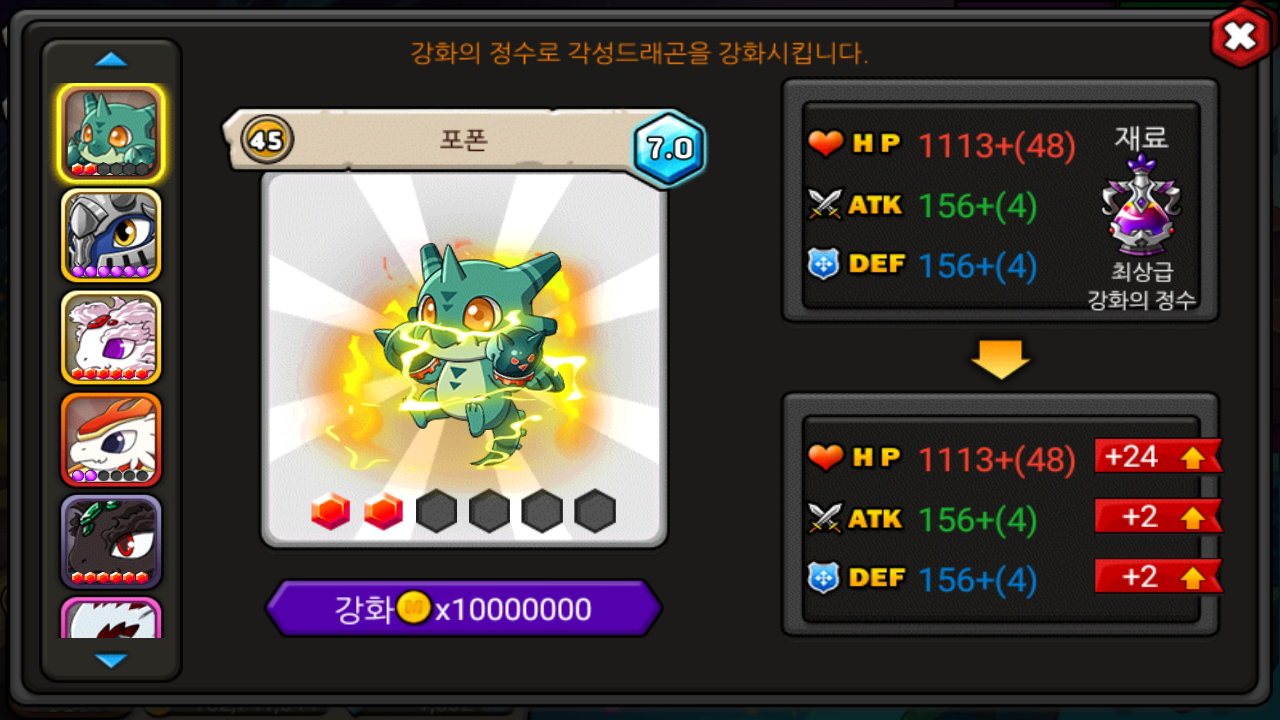Click the +24 HP increase banner
1280x720 pixels.
click(1158, 457)
